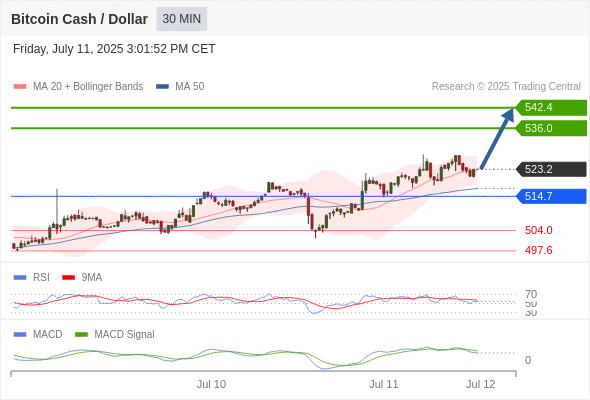The height and width of the screenshot is (400, 590).
Task: Click the 514.7 blue pivot label
Action: tap(551, 196)
